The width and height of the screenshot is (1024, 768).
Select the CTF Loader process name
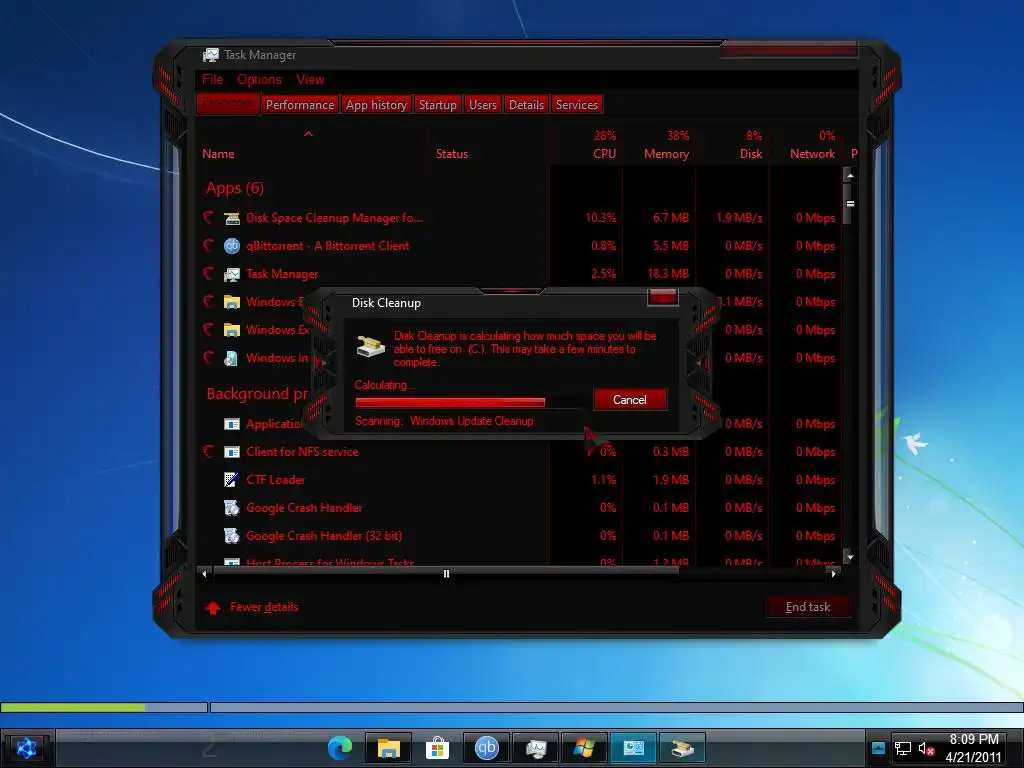click(276, 480)
